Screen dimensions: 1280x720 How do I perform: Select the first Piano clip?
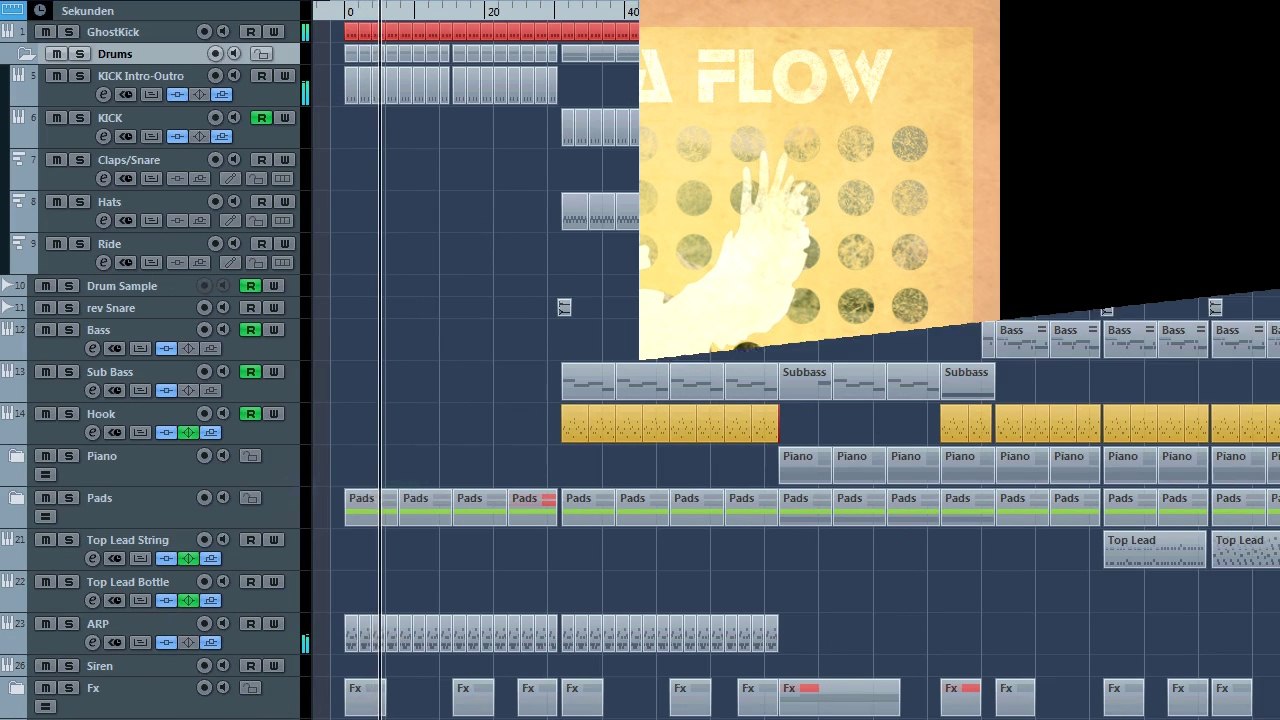pyautogui.click(x=805, y=465)
